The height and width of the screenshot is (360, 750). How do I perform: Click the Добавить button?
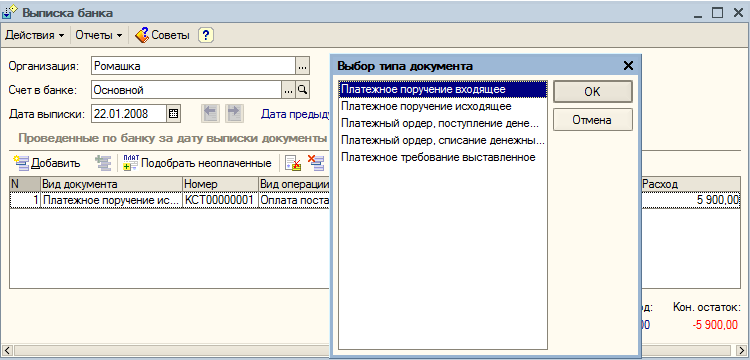pos(47,163)
